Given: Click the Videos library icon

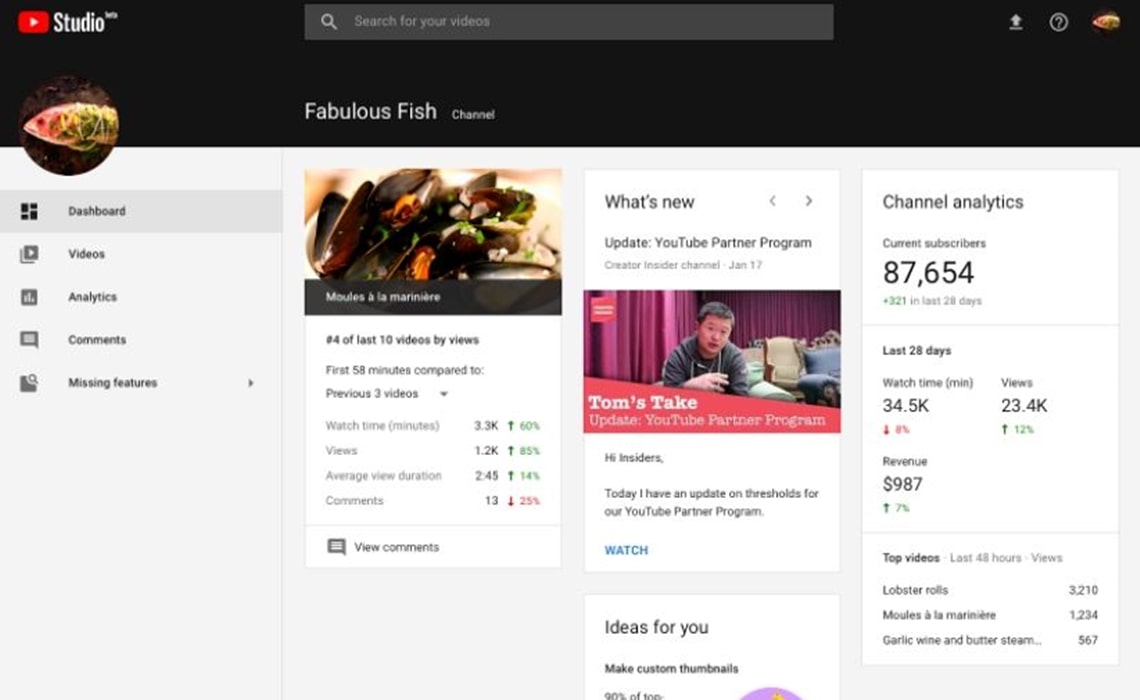Looking at the screenshot, I should 29,254.
